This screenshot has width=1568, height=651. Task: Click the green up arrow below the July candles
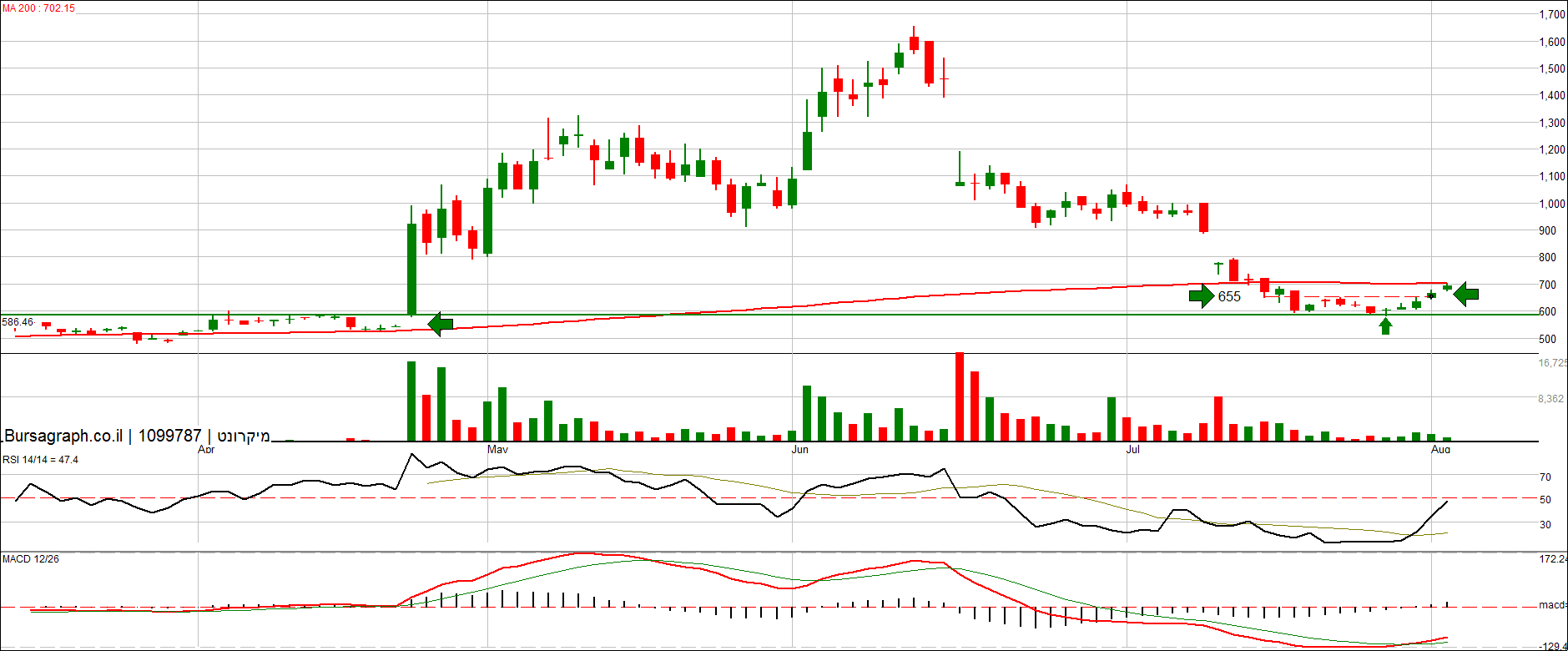pyautogui.click(x=1385, y=325)
